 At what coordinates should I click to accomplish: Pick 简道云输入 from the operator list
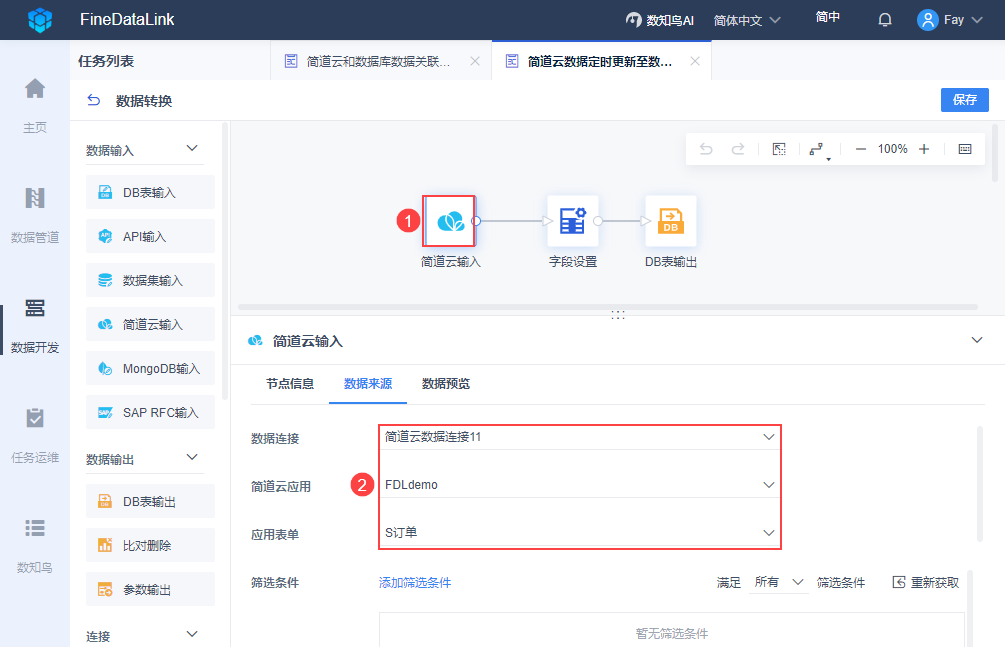point(150,324)
